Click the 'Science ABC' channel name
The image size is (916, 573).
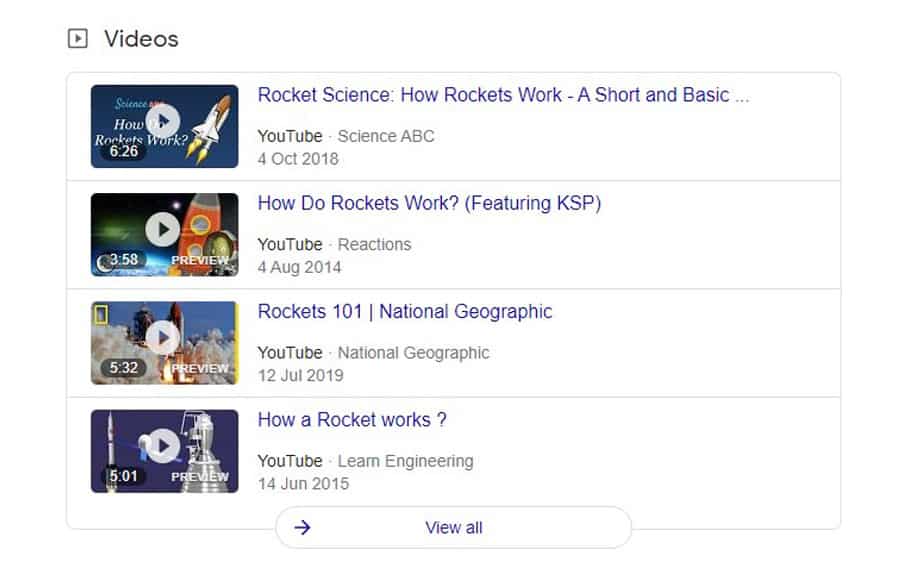click(x=386, y=136)
